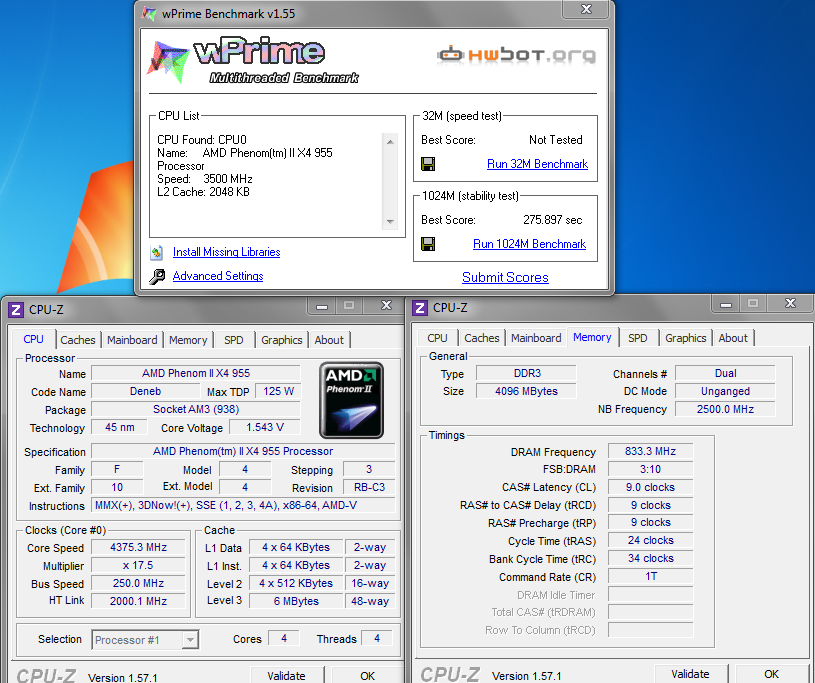This screenshot has width=815, height=683.
Task: Click save icon beside Run 1024M Benchmark
Action: coord(428,244)
